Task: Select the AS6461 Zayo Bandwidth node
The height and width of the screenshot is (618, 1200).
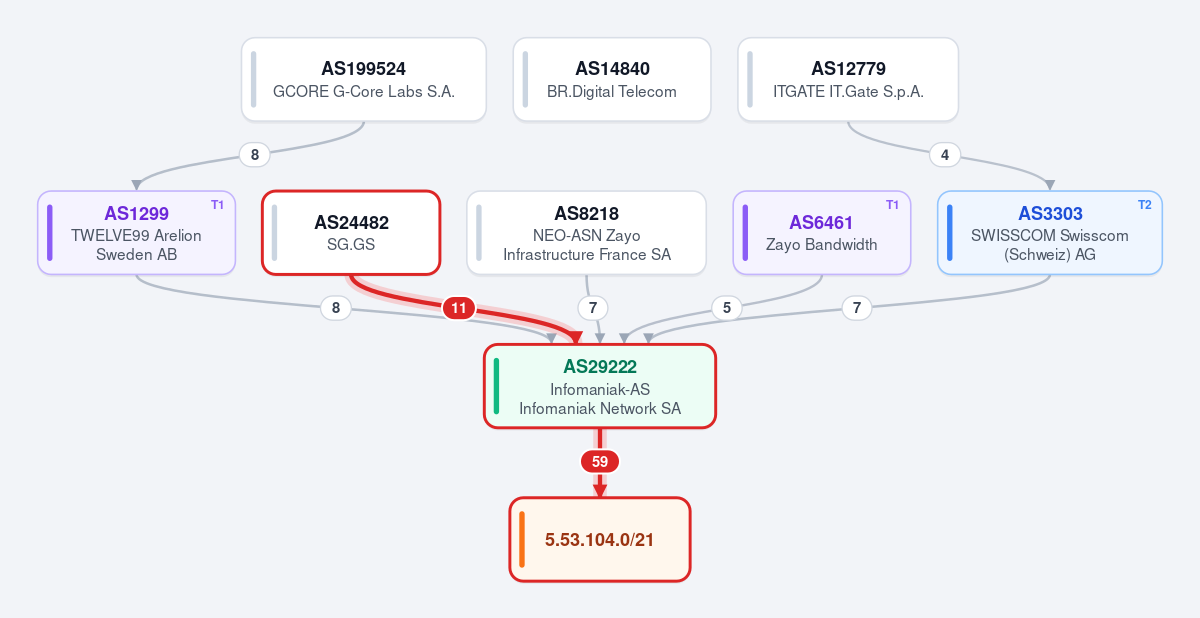Action: click(822, 232)
